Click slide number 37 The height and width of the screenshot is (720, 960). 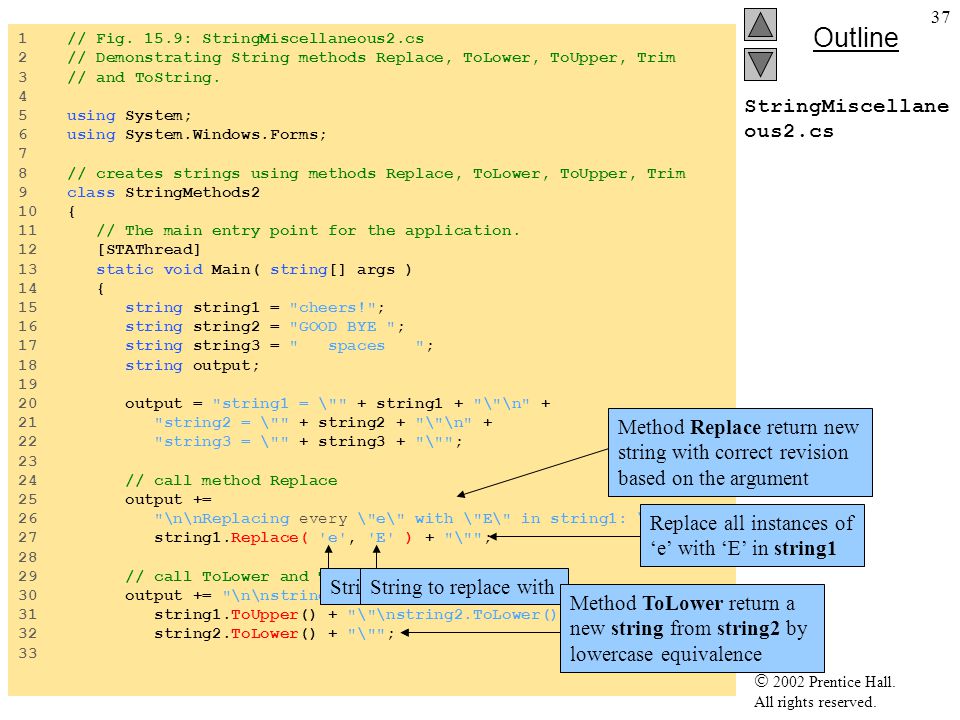[940, 17]
